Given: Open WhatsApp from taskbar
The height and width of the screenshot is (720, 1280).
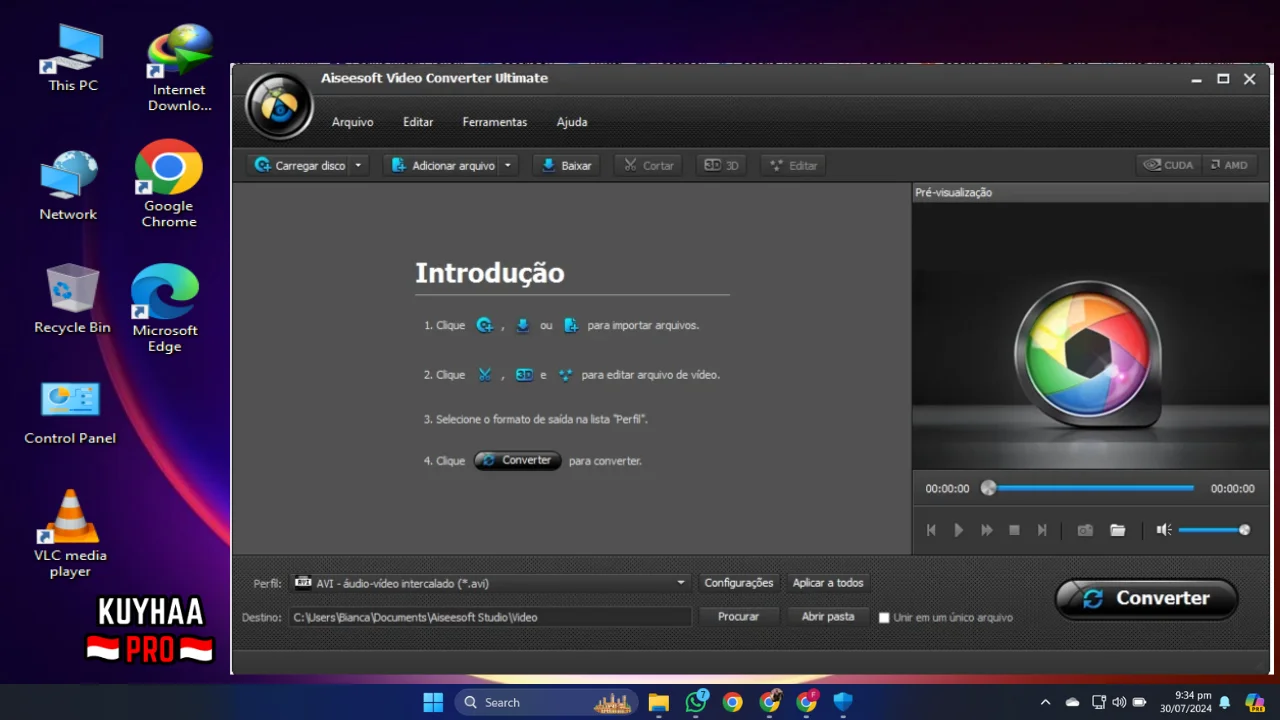Looking at the screenshot, I should point(696,702).
